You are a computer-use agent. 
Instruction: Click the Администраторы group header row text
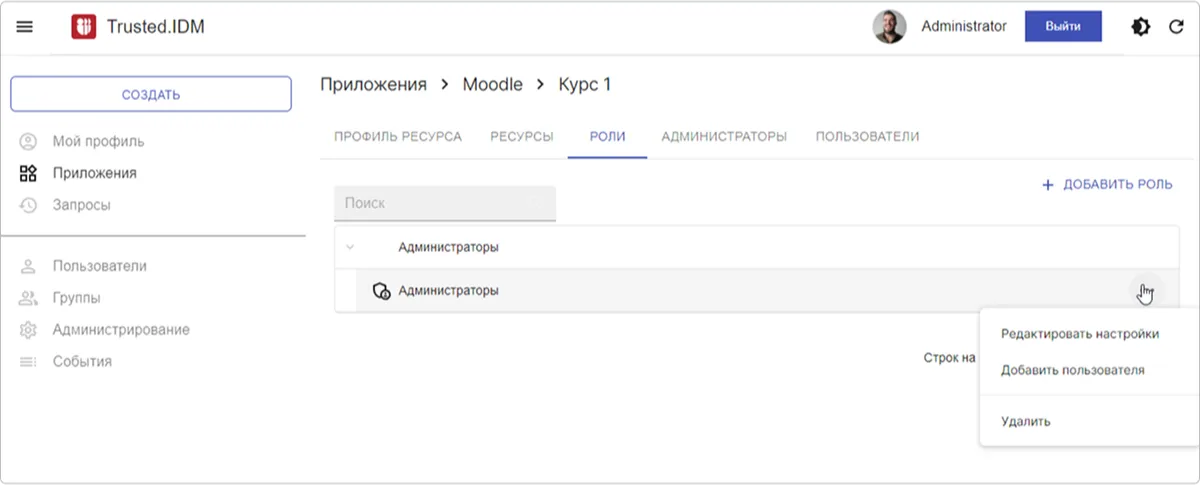[x=449, y=247]
